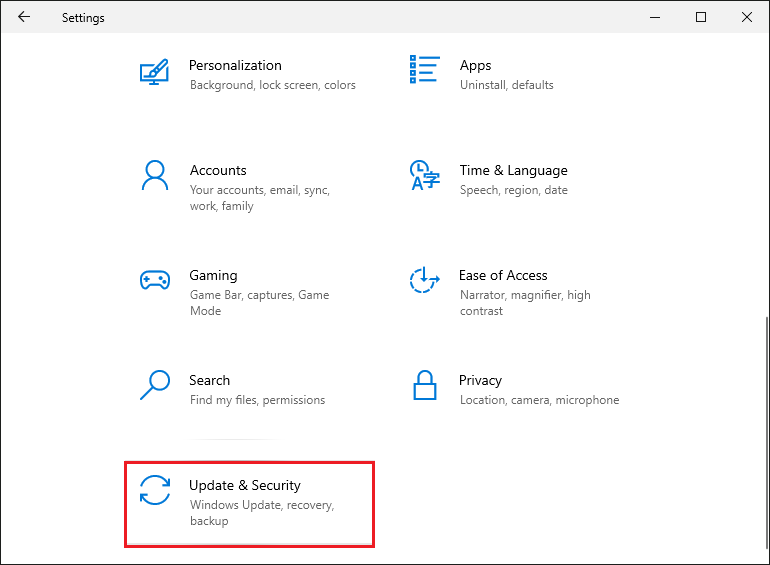Open the Update & Security heading

tap(245, 485)
